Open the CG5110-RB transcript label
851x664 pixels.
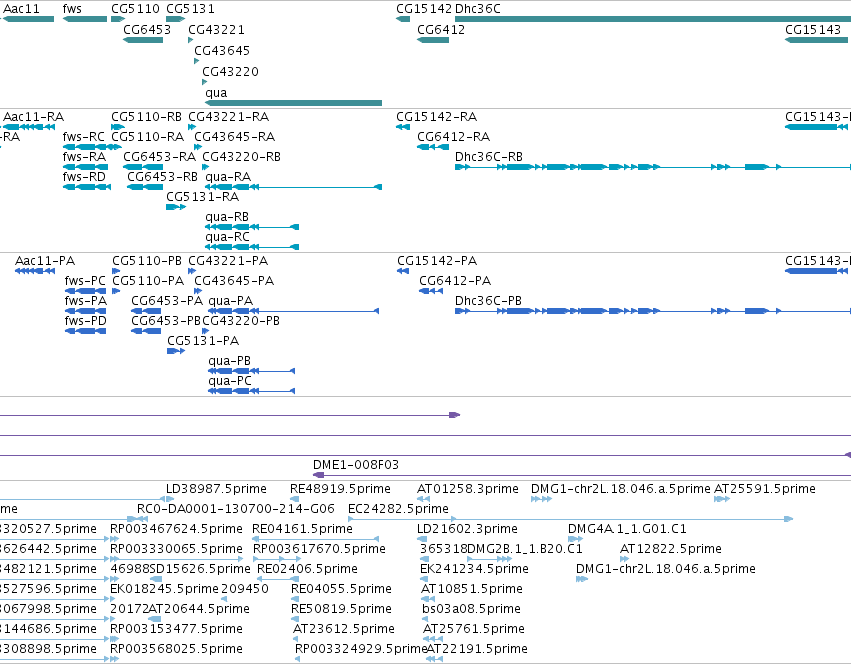(x=147, y=117)
